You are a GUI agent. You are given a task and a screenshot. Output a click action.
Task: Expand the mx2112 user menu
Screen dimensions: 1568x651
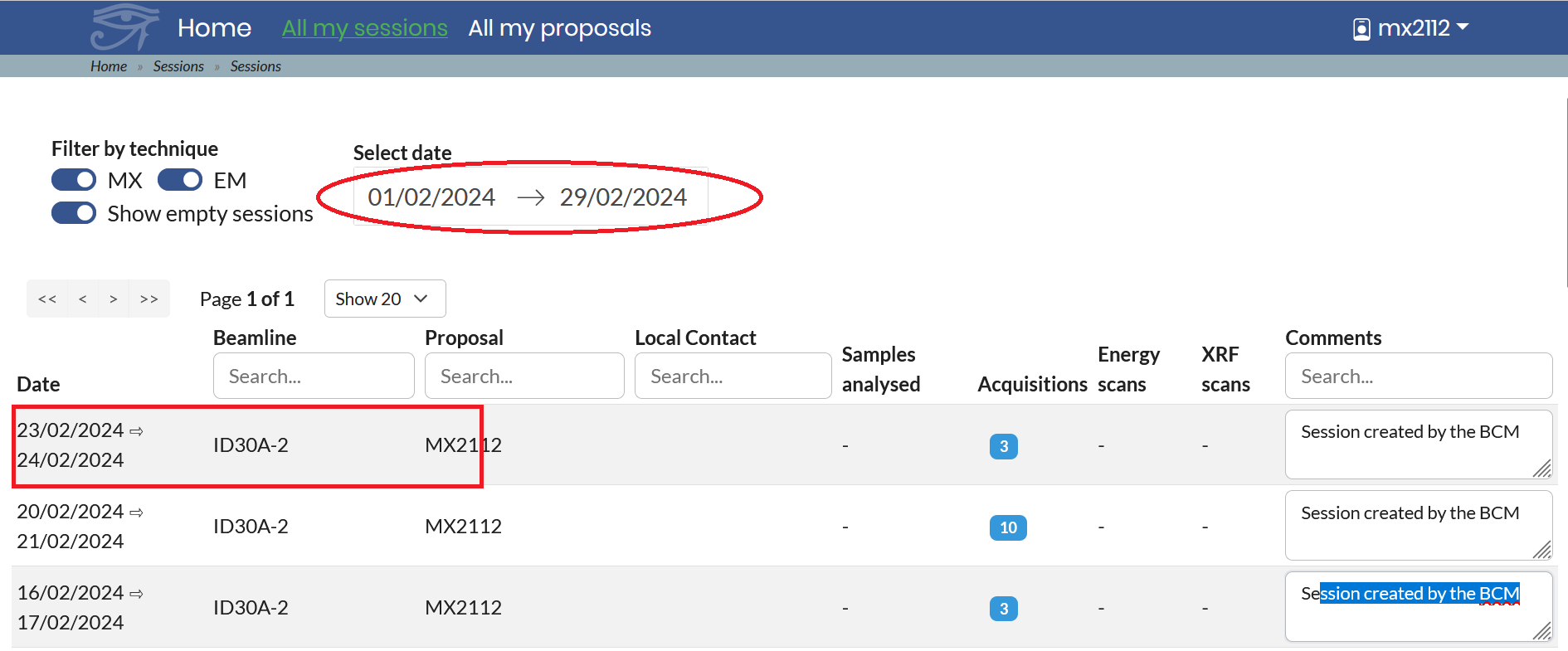tap(1423, 28)
